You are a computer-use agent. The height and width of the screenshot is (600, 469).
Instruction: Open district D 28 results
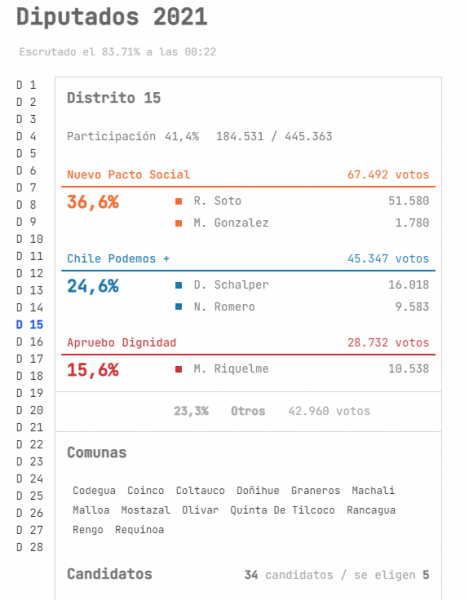29,547
